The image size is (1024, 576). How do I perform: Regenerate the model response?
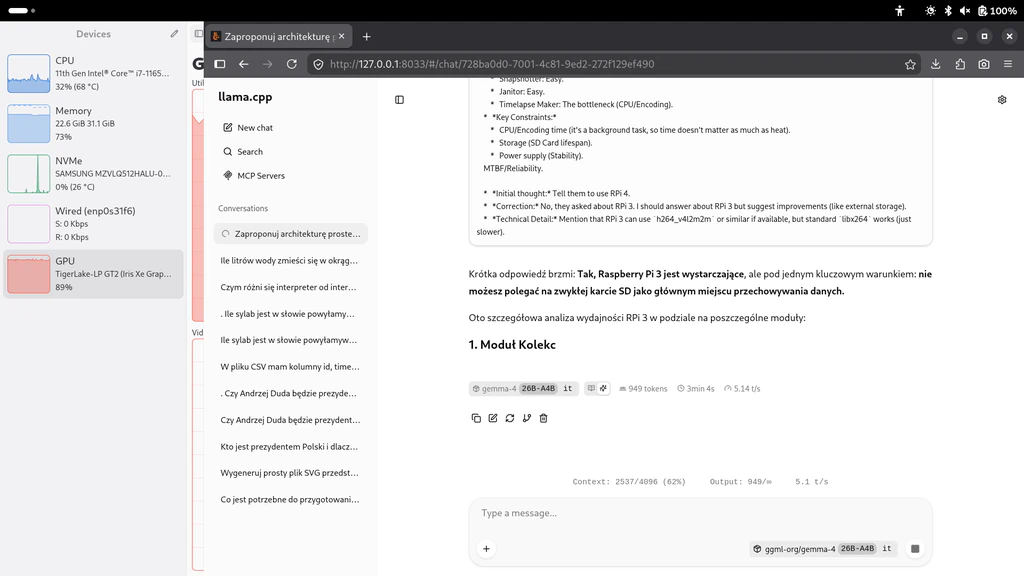(x=510, y=418)
